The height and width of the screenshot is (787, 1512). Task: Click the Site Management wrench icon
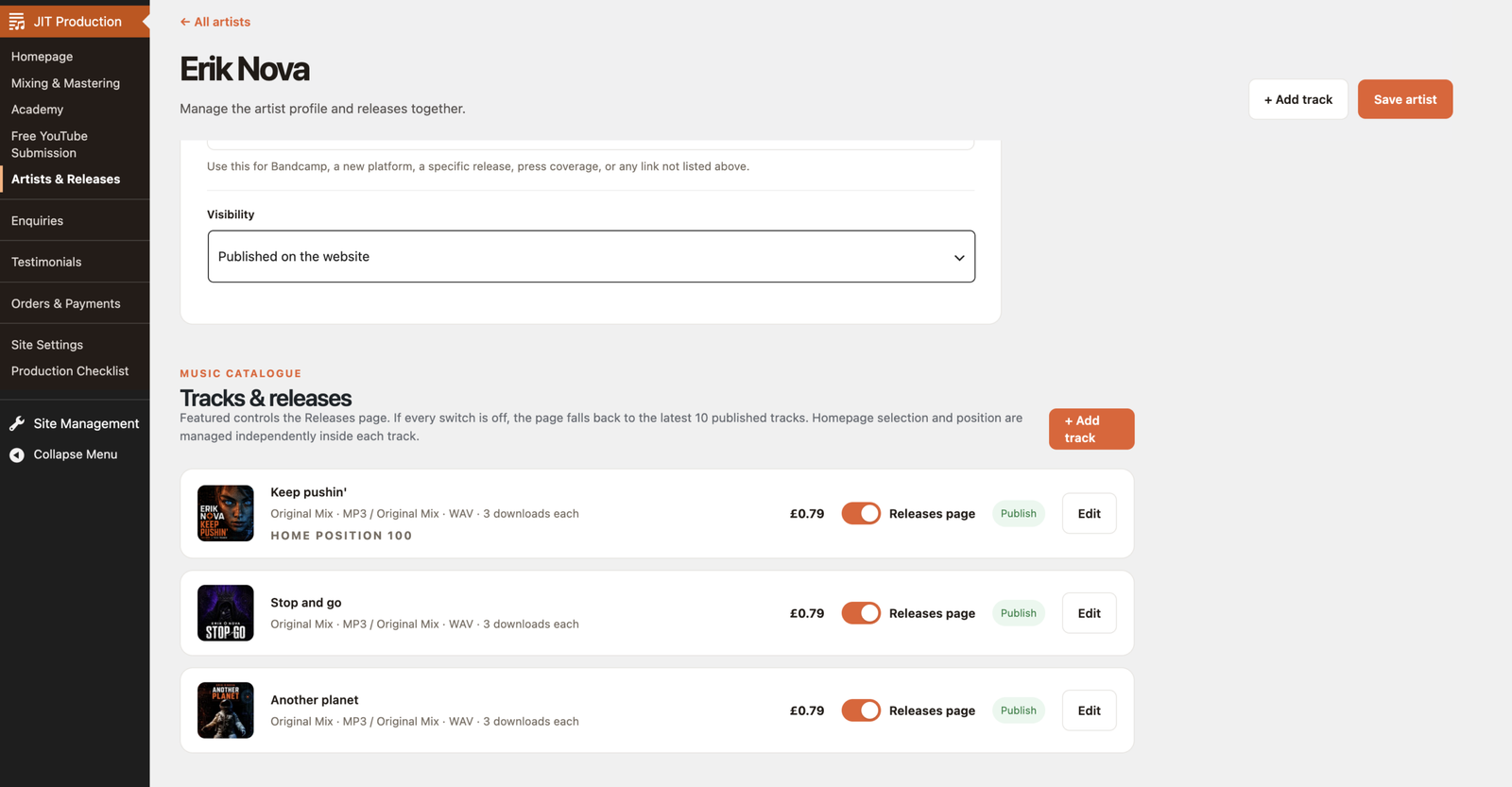(17, 424)
